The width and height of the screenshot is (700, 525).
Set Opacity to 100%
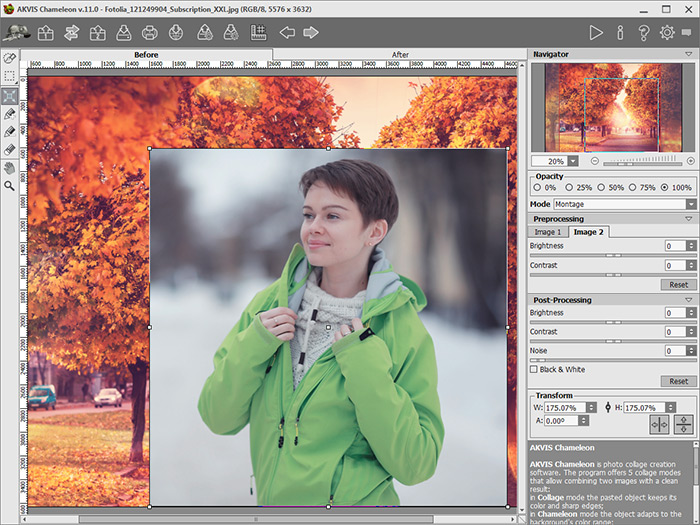pos(664,188)
